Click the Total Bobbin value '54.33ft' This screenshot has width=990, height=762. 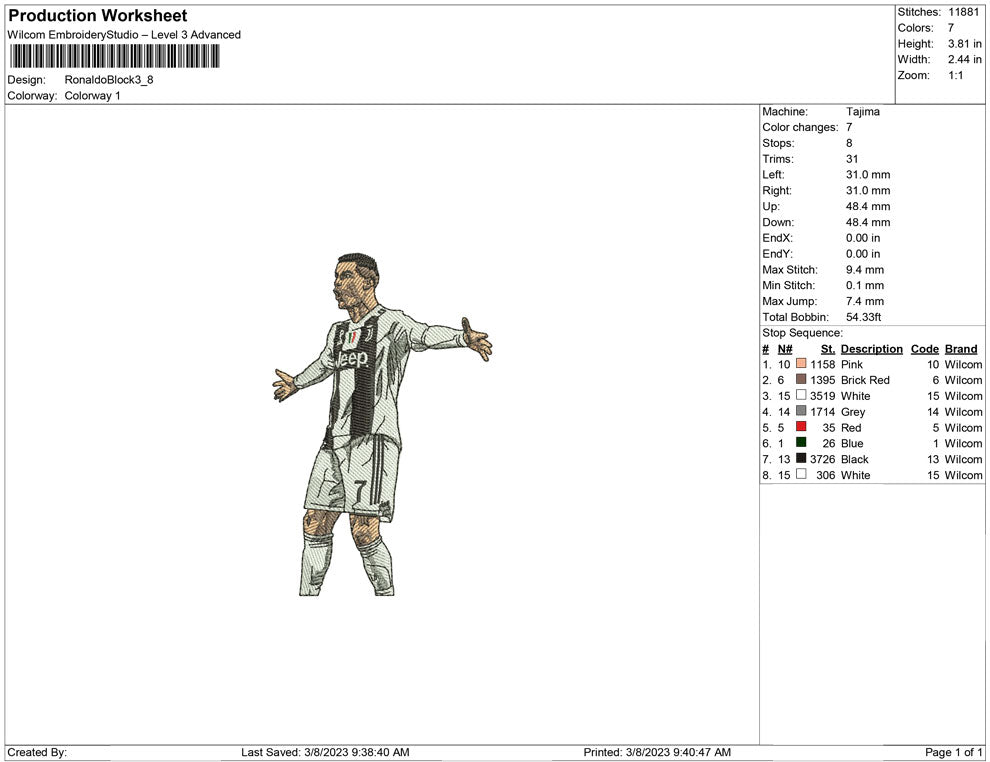863,317
